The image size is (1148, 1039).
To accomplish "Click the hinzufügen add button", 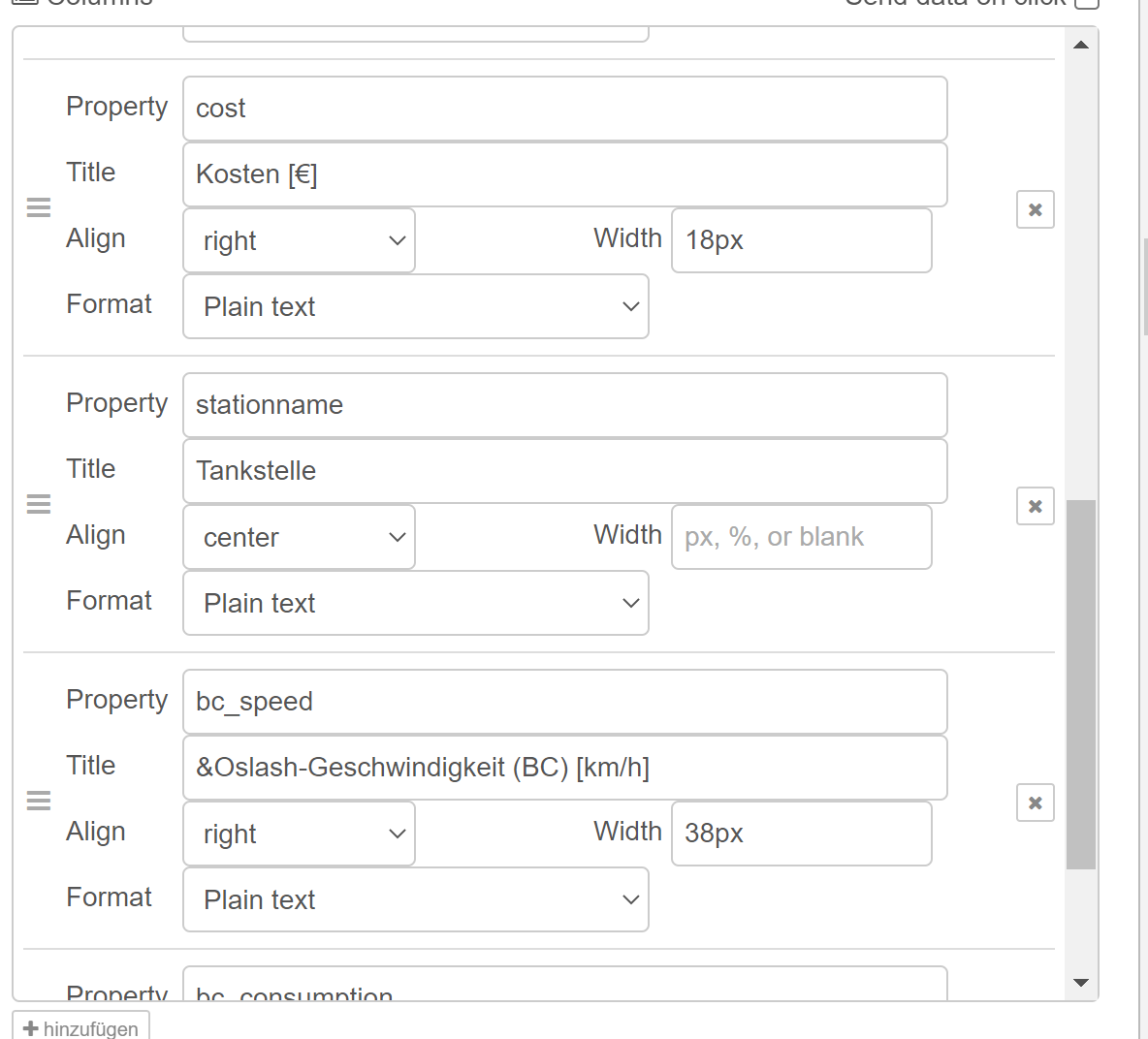I will click(81, 1027).
